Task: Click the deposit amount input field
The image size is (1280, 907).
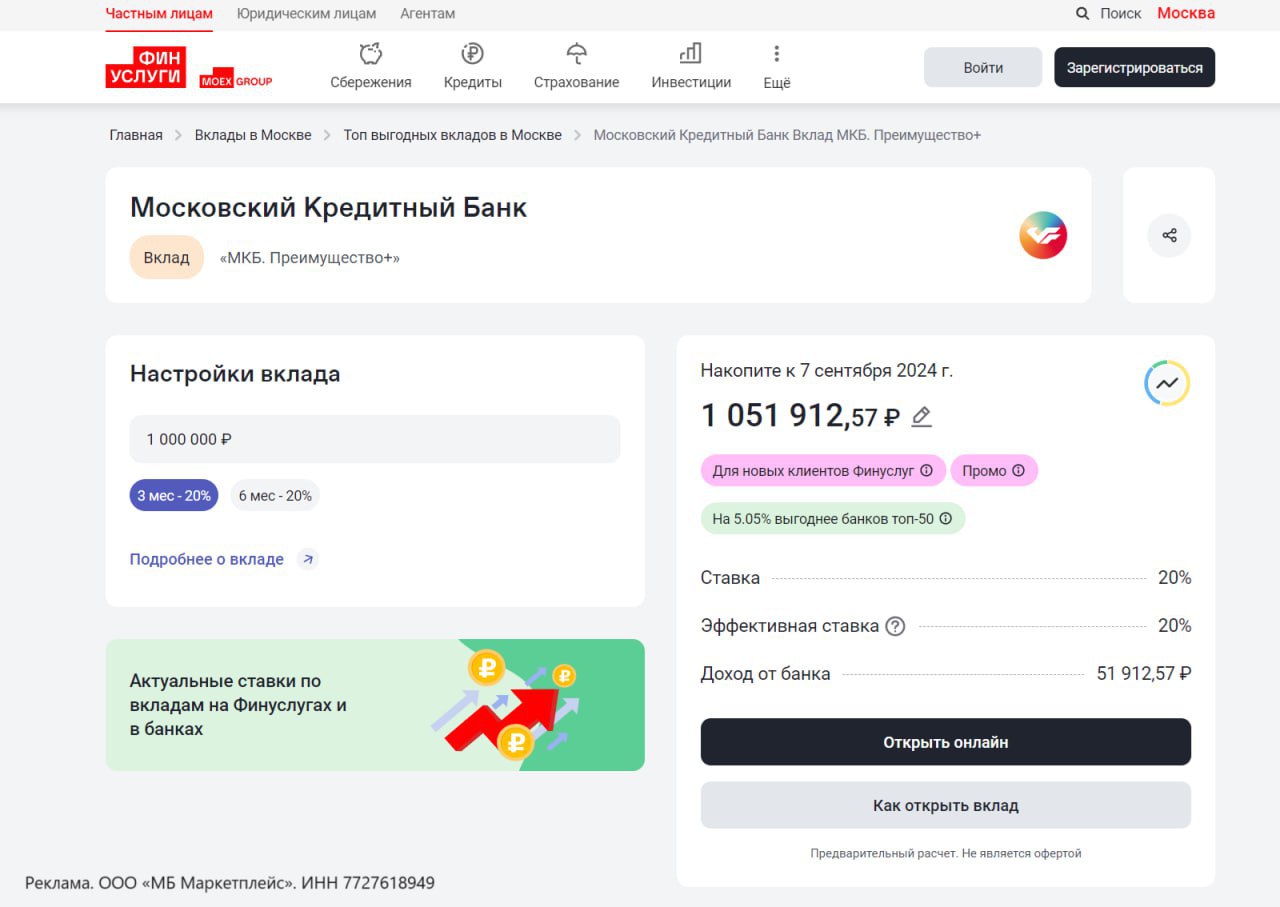Action: pyautogui.click(x=375, y=439)
